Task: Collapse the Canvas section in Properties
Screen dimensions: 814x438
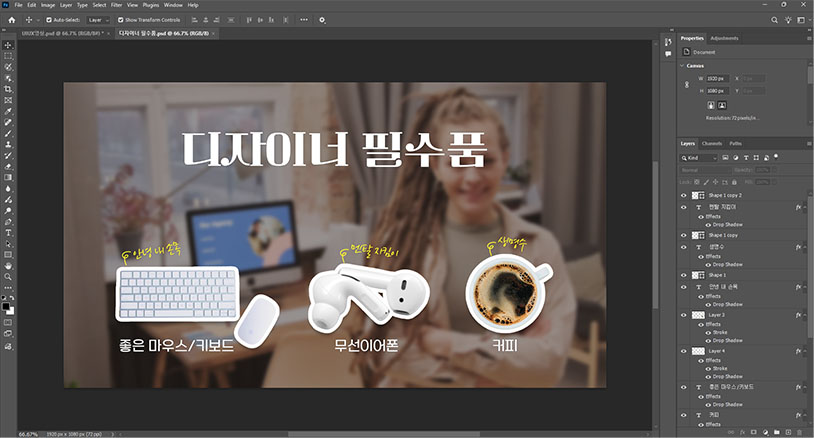Action: [682, 66]
